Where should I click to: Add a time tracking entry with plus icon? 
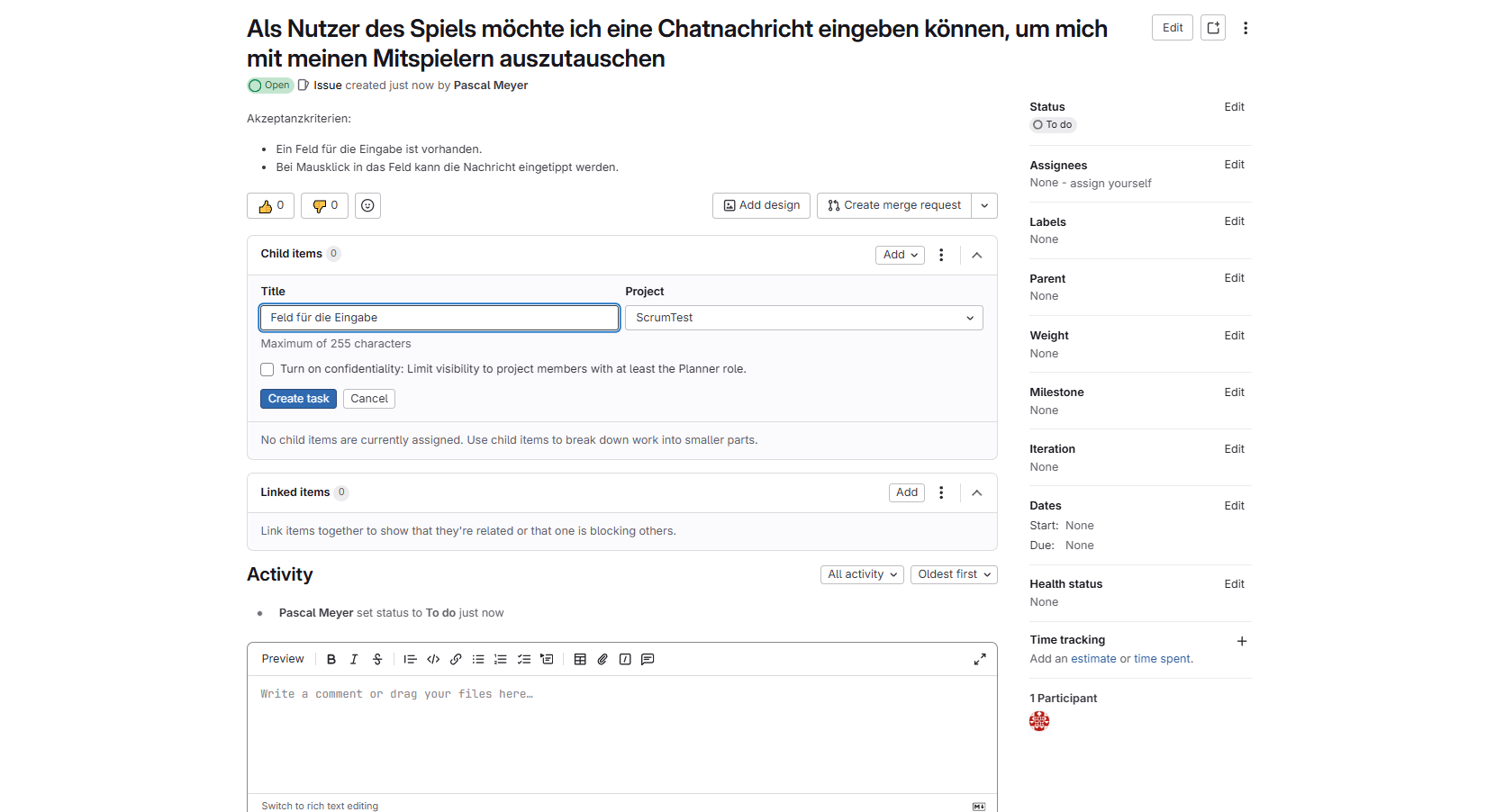pos(1241,641)
